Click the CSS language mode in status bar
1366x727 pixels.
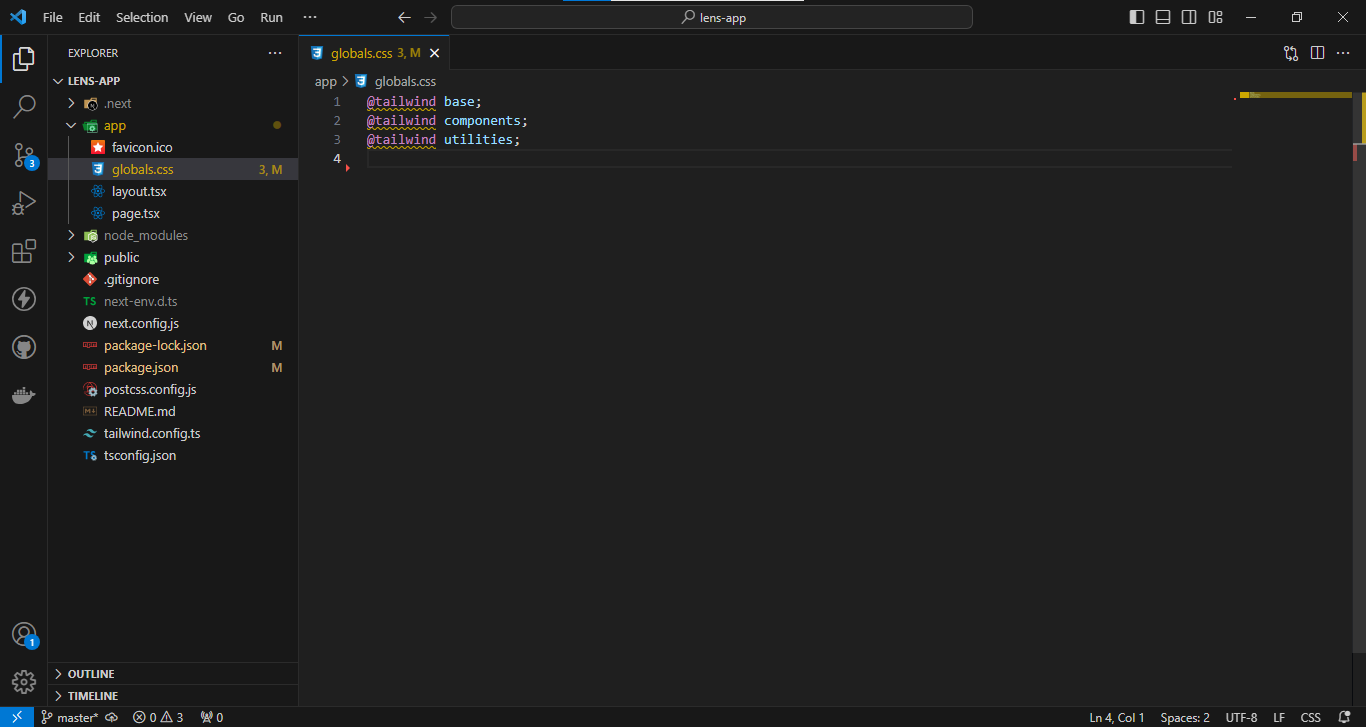click(1310, 717)
